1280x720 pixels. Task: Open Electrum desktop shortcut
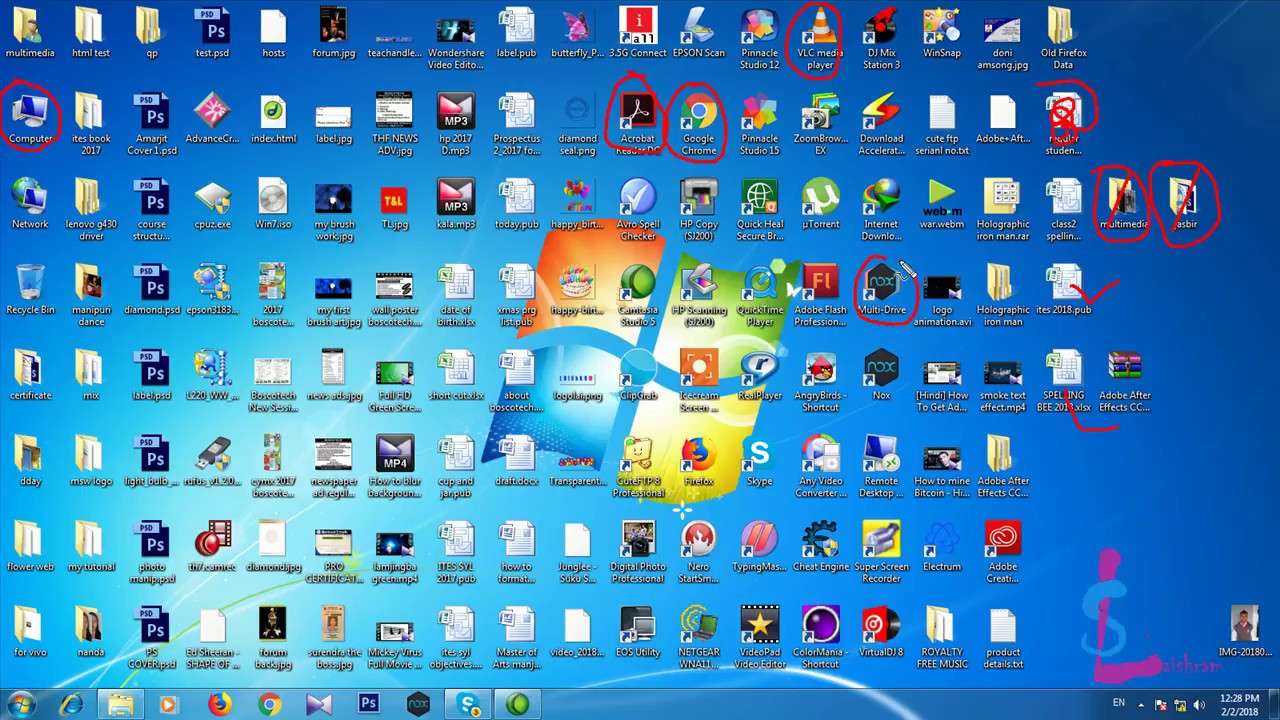942,547
